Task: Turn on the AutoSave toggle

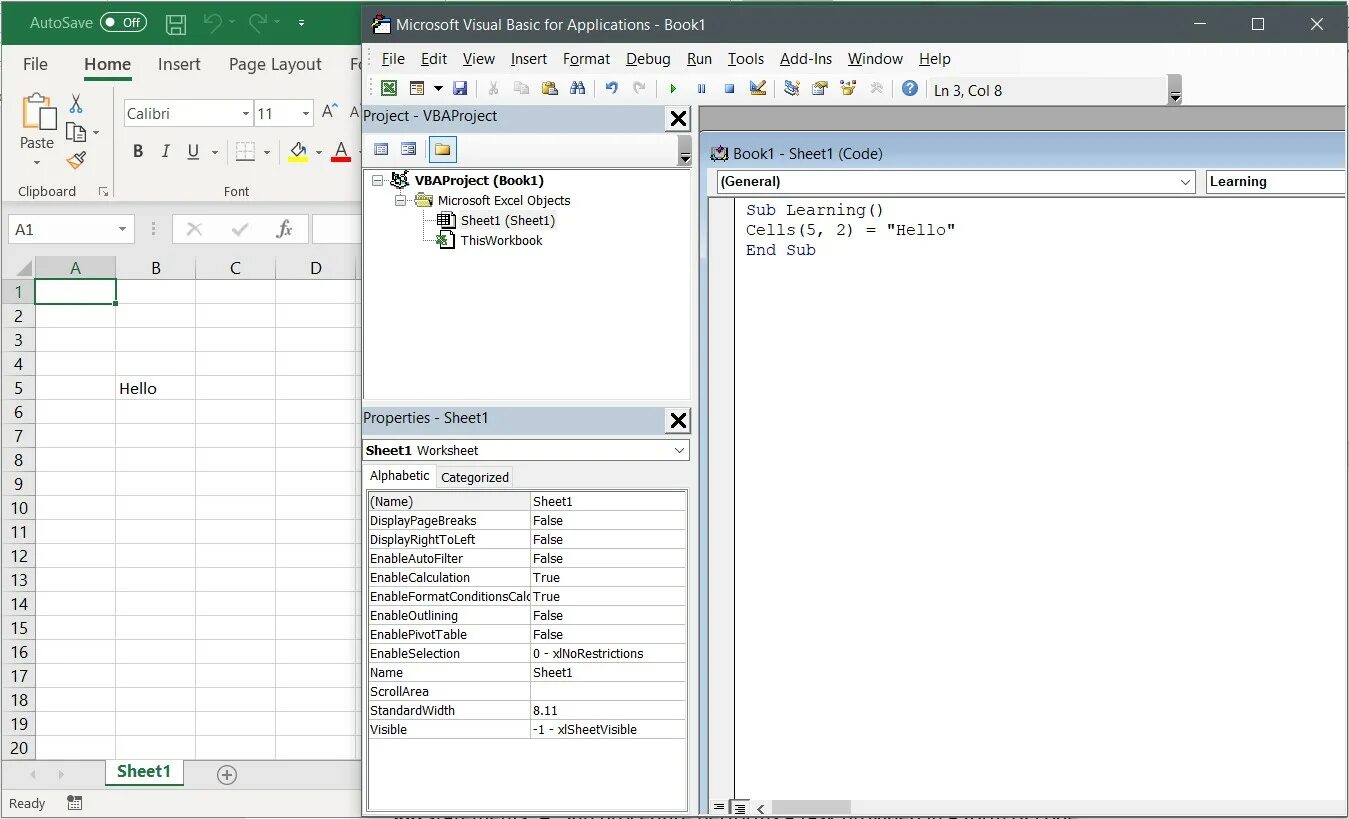Action: 123,23
